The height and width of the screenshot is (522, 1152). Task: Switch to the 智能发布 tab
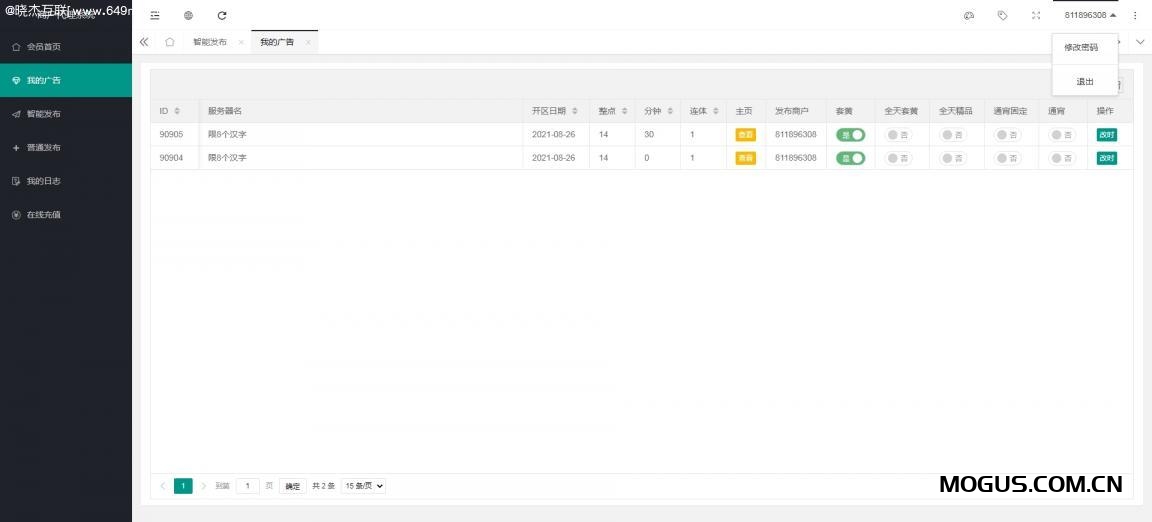point(210,42)
